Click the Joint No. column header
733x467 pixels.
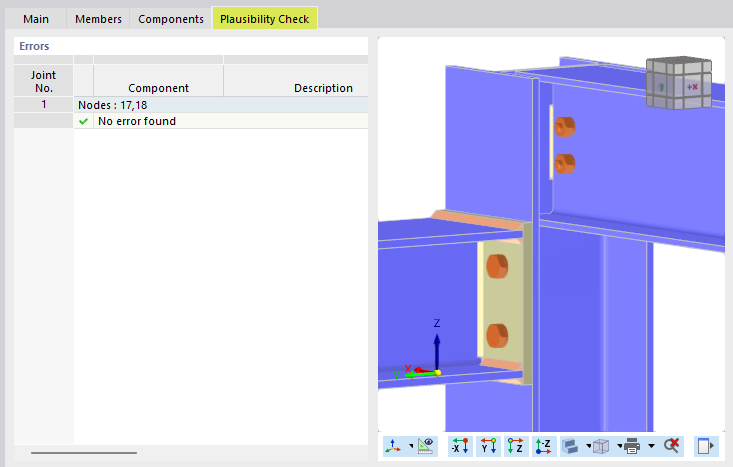tap(43, 81)
